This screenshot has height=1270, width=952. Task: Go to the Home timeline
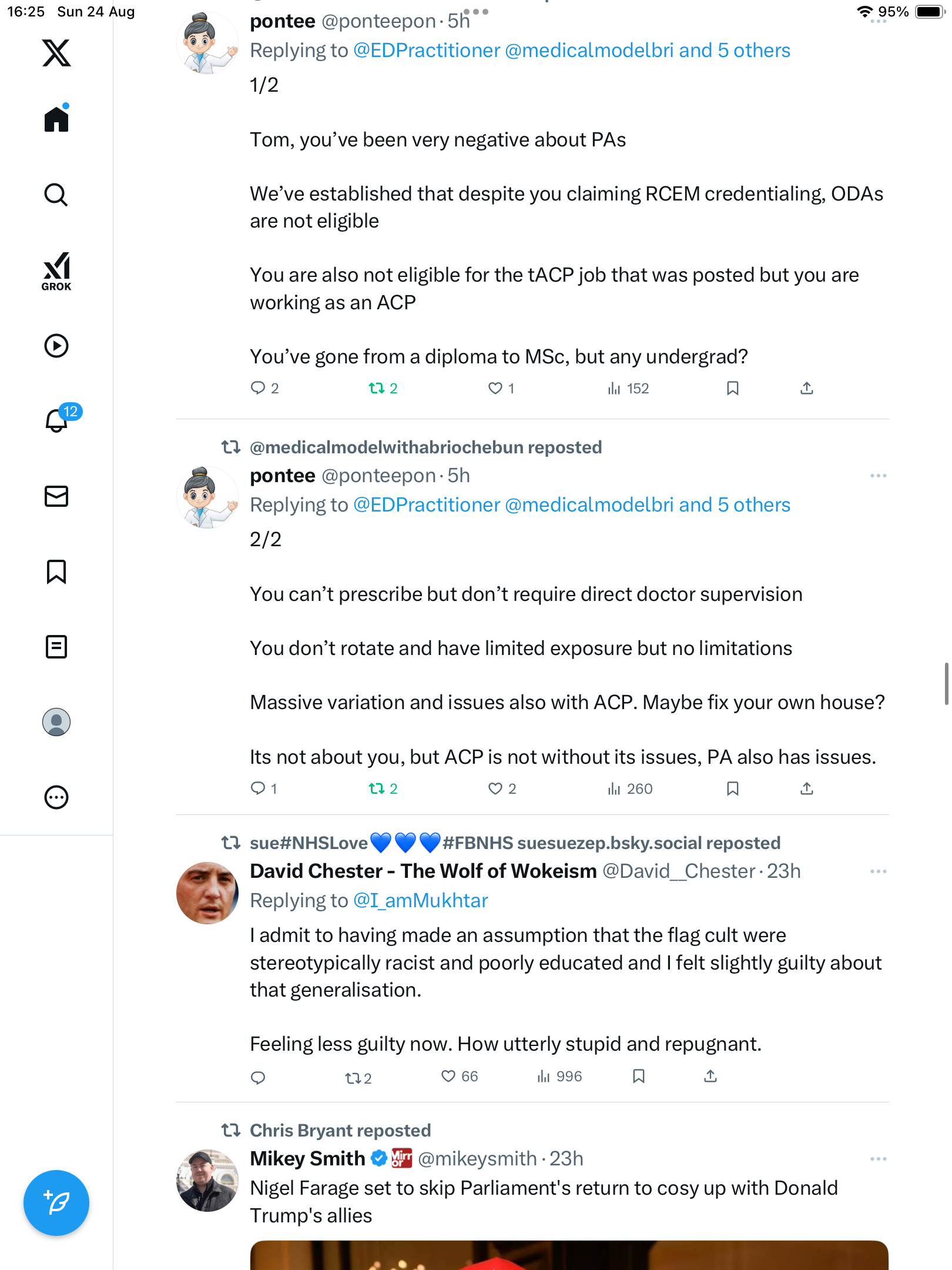point(56,119)
